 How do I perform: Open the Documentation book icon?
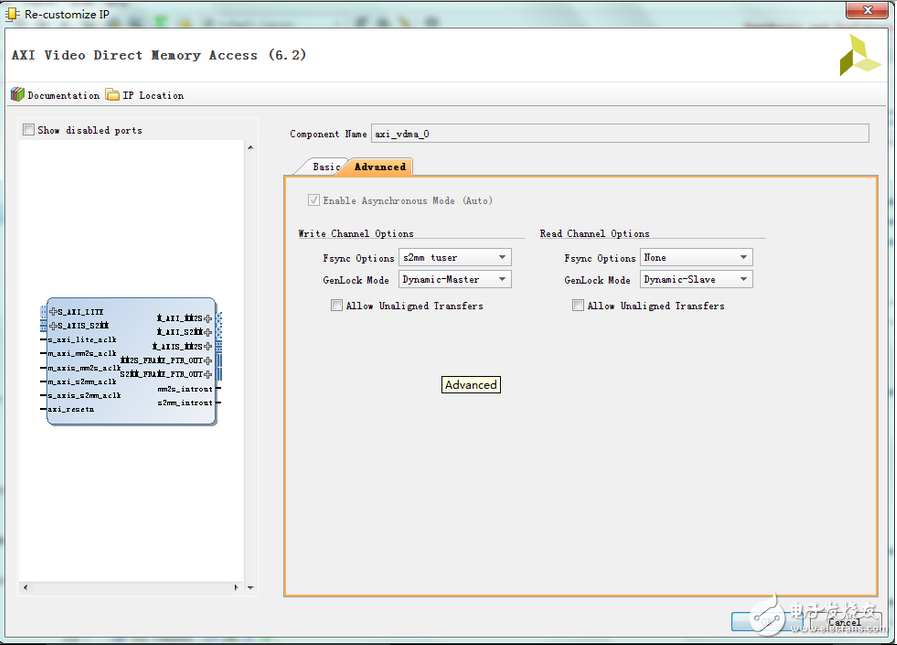(18, 95)
